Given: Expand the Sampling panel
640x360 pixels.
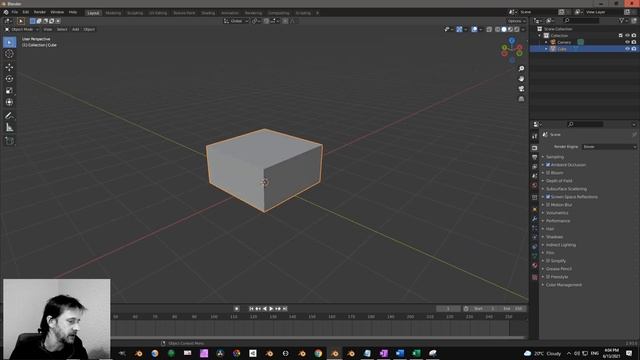Looking at the screenshot, I should pyautogui.click(x=554, y=157).
